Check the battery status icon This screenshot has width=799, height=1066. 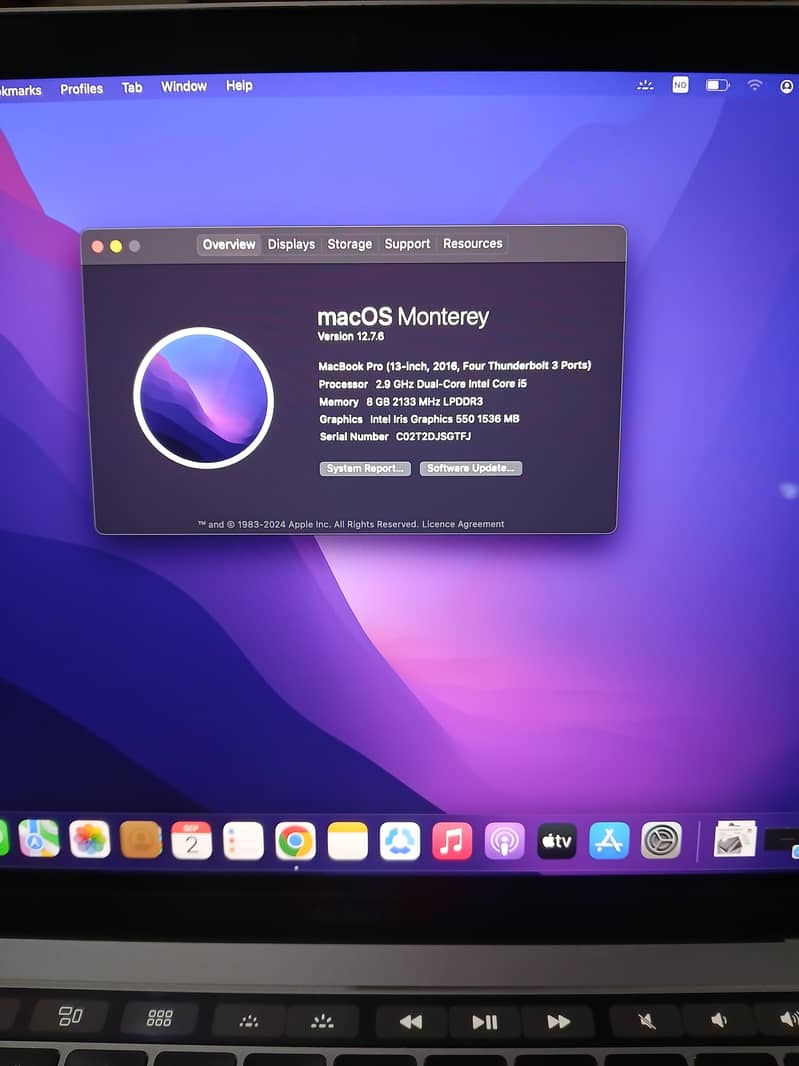click(717, 85)
